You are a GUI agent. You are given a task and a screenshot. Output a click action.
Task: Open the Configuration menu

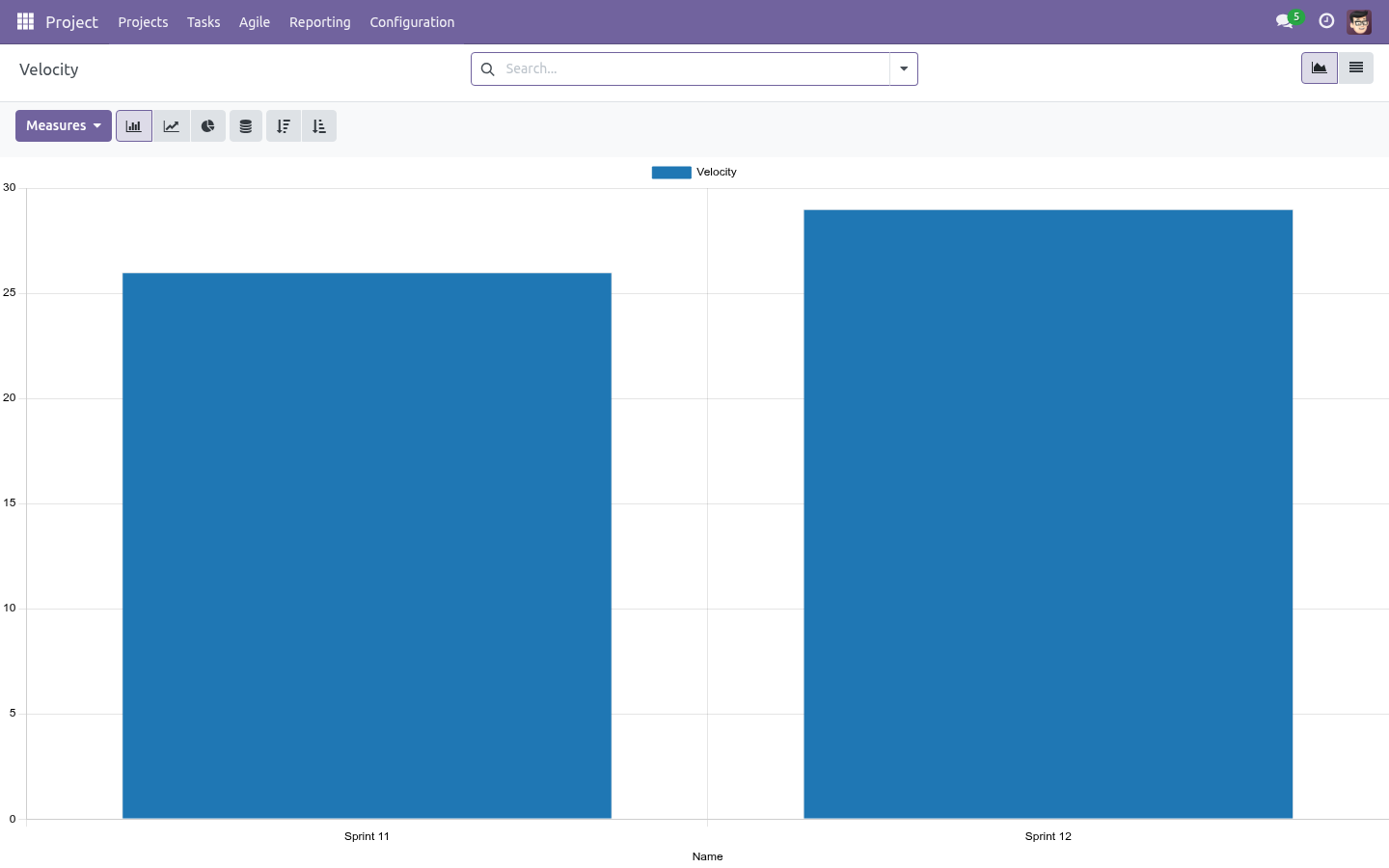point(412,22)
